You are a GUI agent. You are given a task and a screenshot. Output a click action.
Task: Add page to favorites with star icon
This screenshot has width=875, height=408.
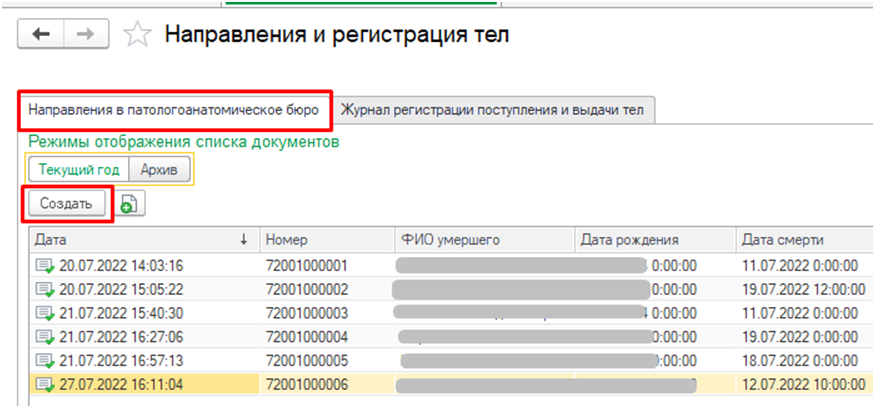pos(136,35)
